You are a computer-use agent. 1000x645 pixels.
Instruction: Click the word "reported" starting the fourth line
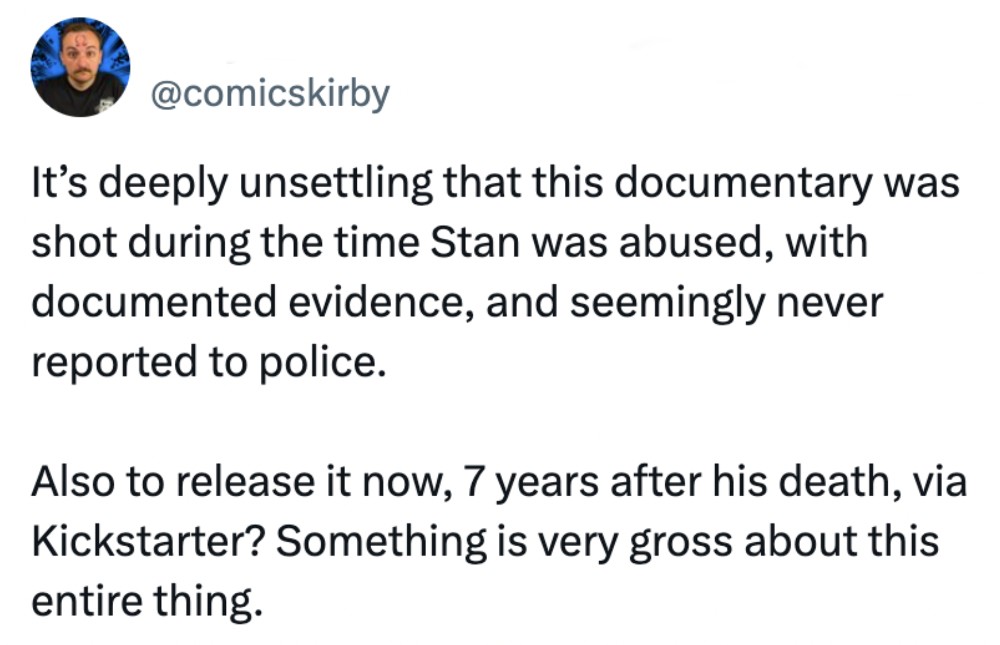point(114,364)
